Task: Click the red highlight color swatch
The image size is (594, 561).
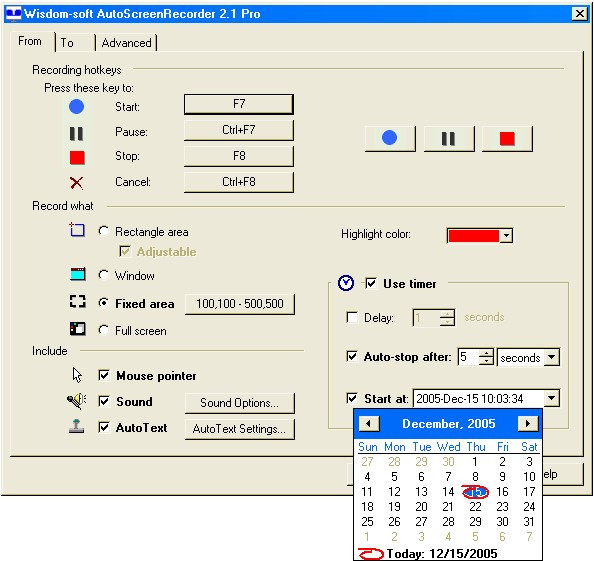Action: [x=474, y=236]
